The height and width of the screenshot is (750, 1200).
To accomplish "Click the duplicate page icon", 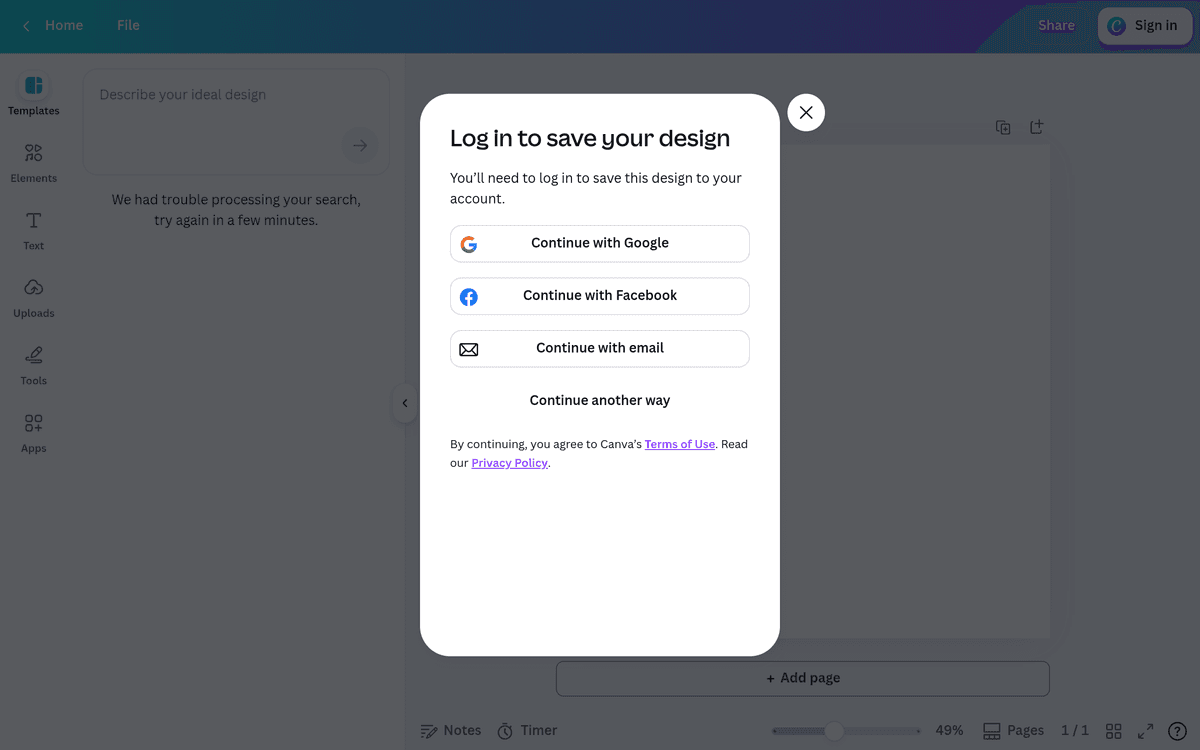I will (x=1003, y=127).
